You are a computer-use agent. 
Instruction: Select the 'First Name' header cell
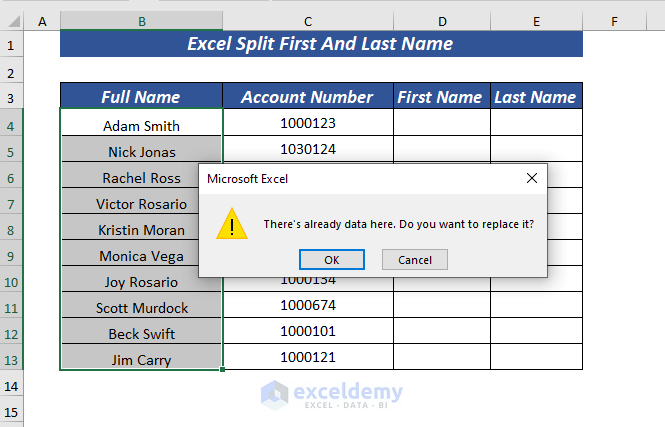click(442, 96)
